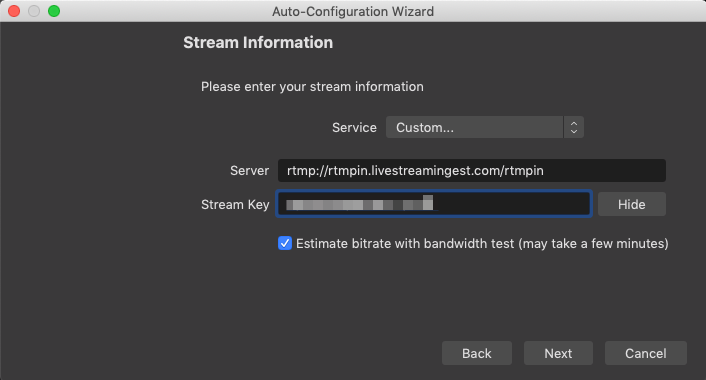Screen dimensions: 706x380
Task: Click the gray minimize window button
Action: (x=34, y=11)
